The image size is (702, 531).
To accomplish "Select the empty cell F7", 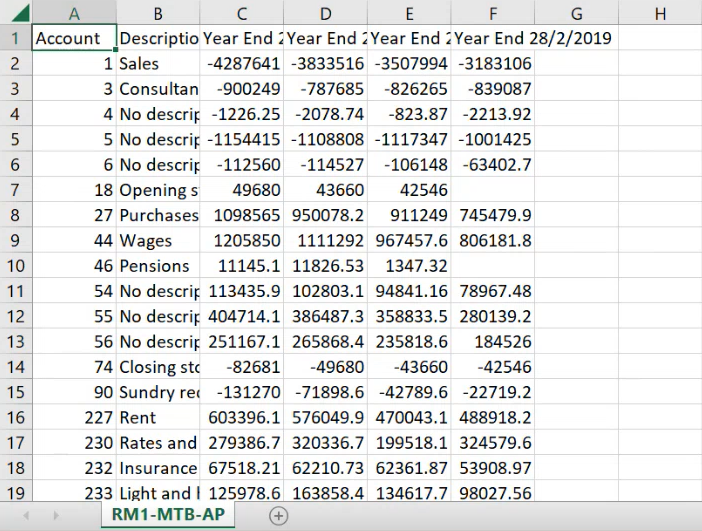I will pyautogui.click(x=493, y=190).
